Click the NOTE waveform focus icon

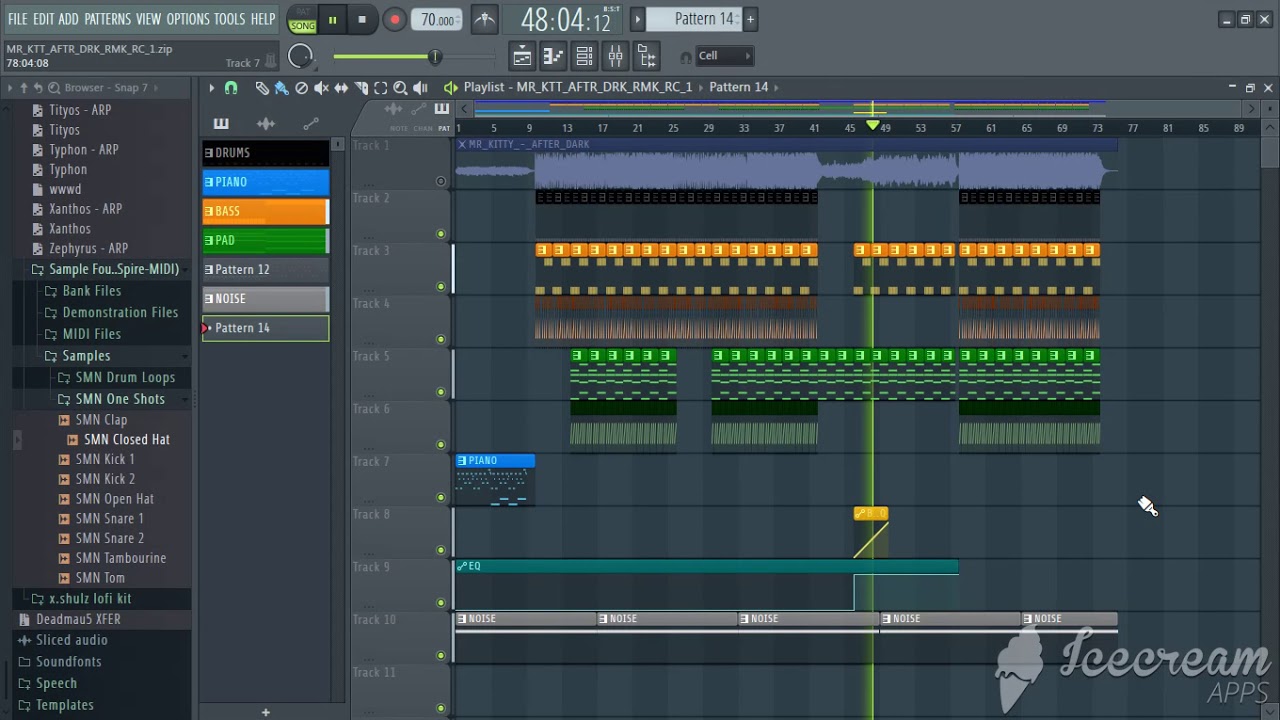tap(394, 109)
